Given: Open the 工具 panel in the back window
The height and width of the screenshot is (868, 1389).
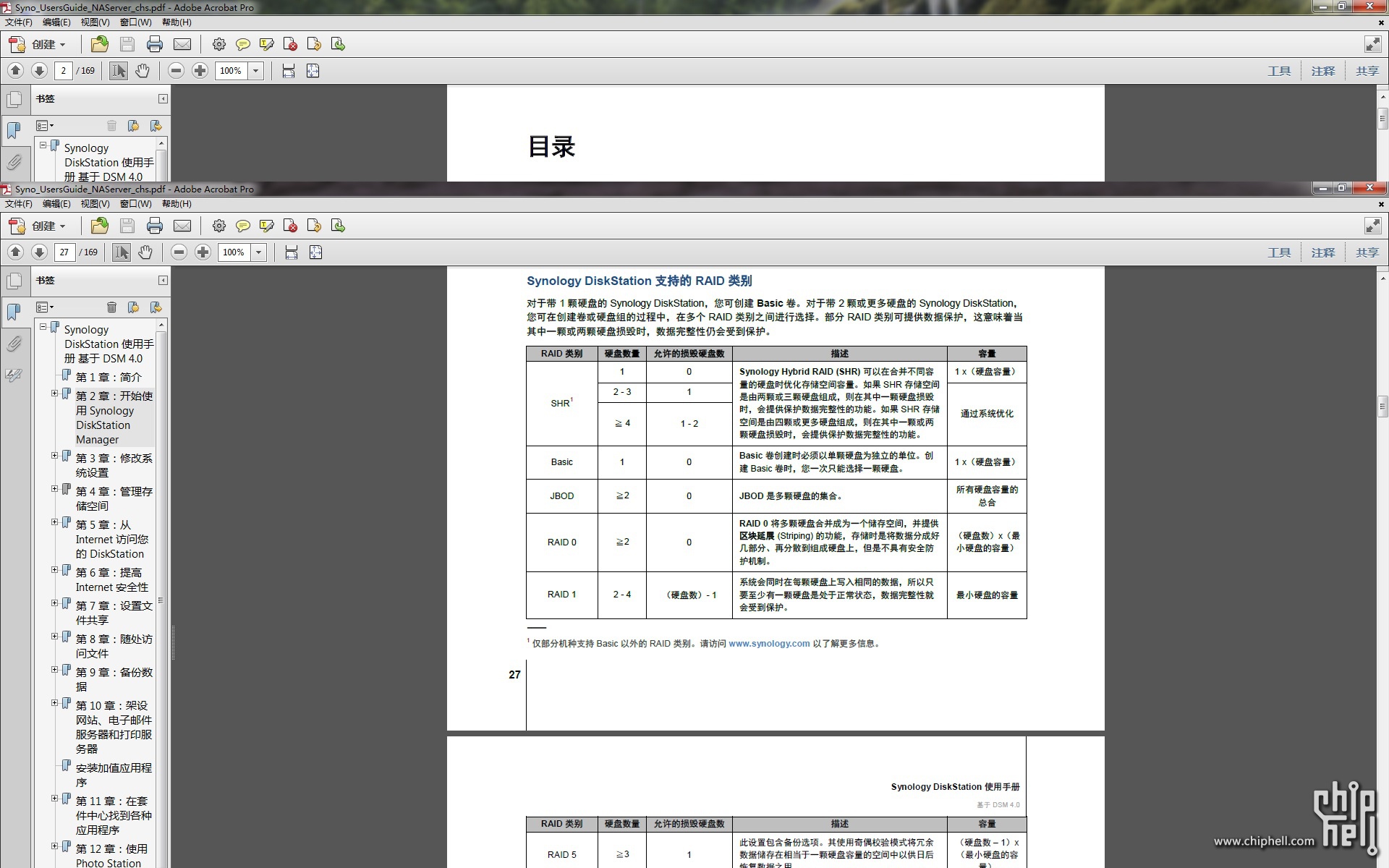Looking at the screenshot, I should [1279, 71].
